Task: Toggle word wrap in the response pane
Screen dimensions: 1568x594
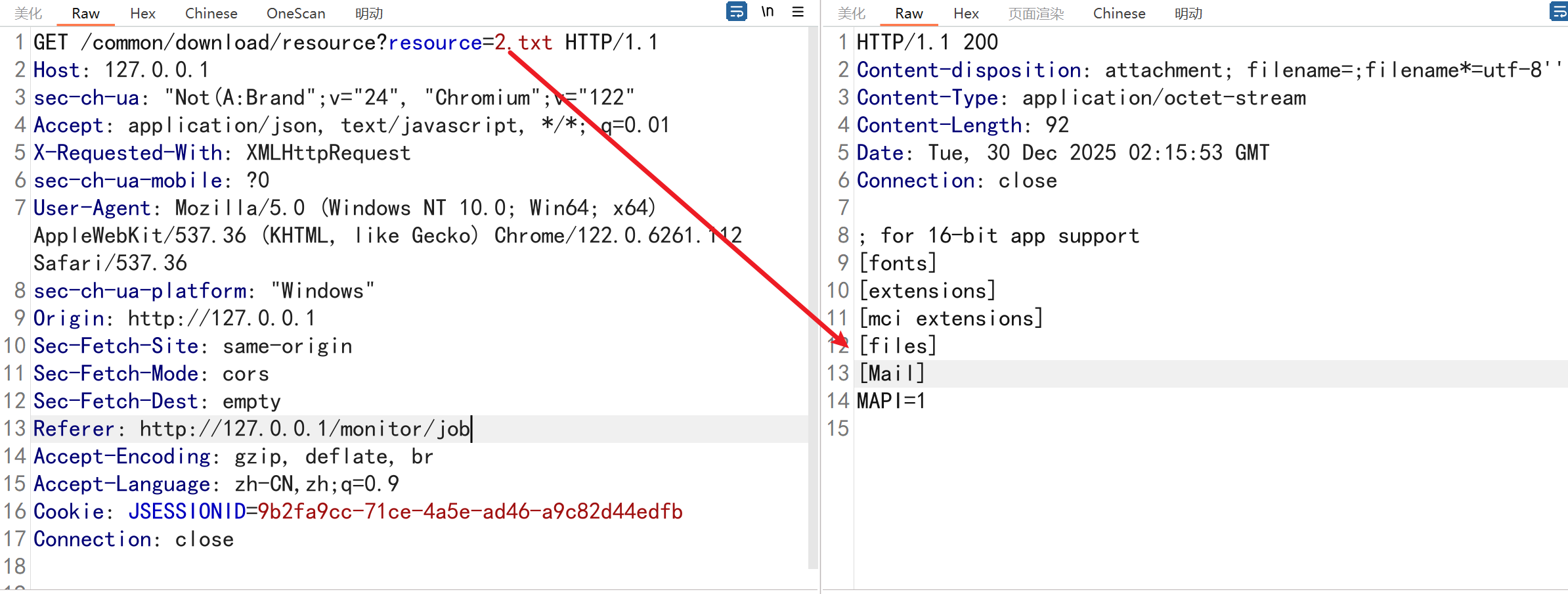Action: 1559,12
